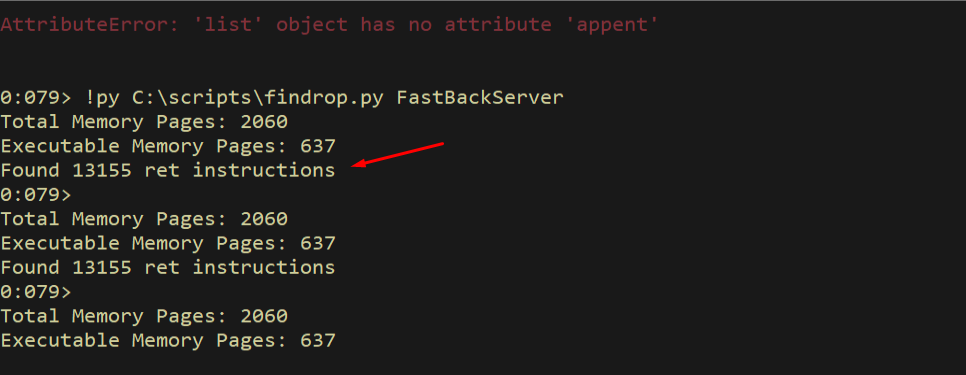
Task: Click the second 'Executable Memory Pages: 637' line
Action: click(x=168, y=243)
